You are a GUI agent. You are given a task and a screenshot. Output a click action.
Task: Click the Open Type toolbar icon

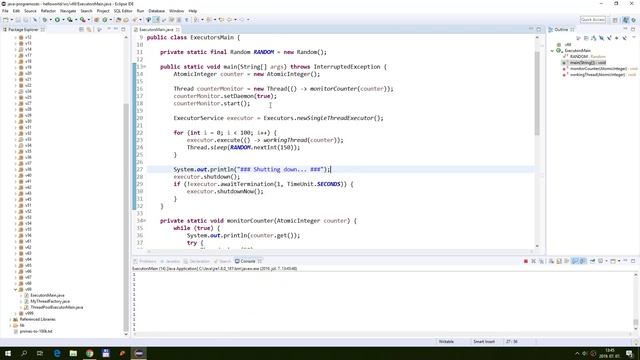[118, 20]
